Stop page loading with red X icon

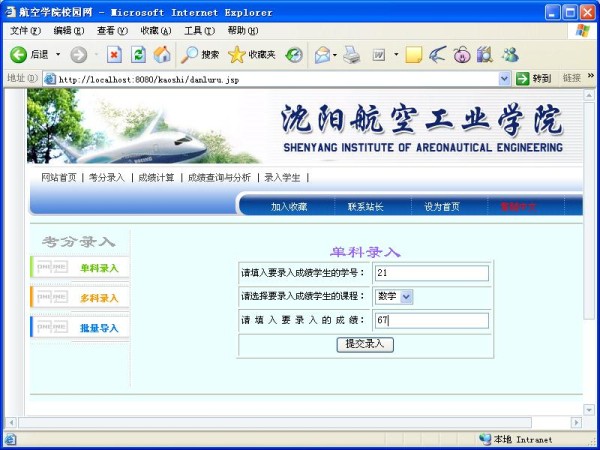(x=114, y=55)
